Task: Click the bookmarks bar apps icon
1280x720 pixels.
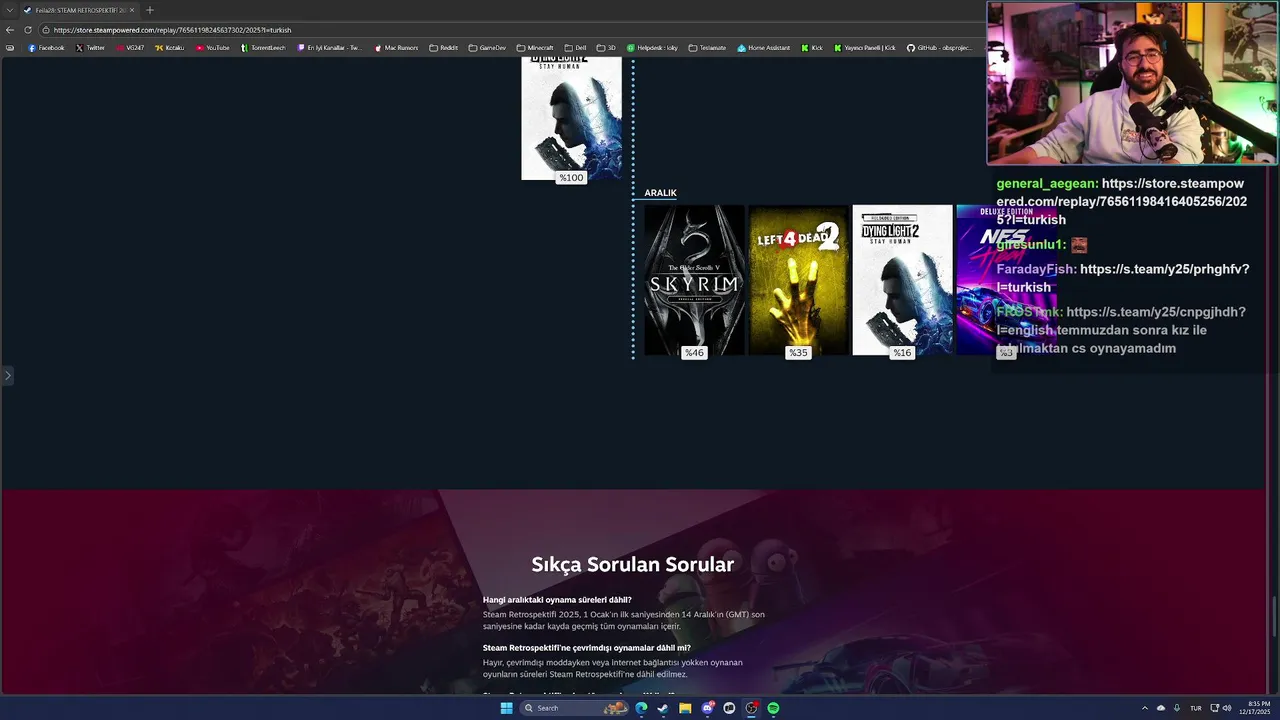Action: coord(10,48)
